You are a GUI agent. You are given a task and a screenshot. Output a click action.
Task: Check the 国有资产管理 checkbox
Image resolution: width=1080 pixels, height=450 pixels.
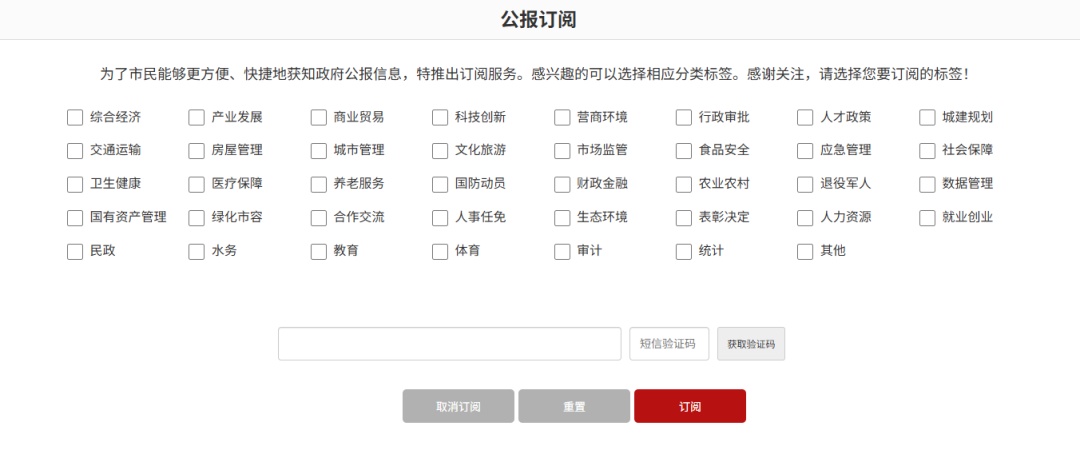click(75, 218)
